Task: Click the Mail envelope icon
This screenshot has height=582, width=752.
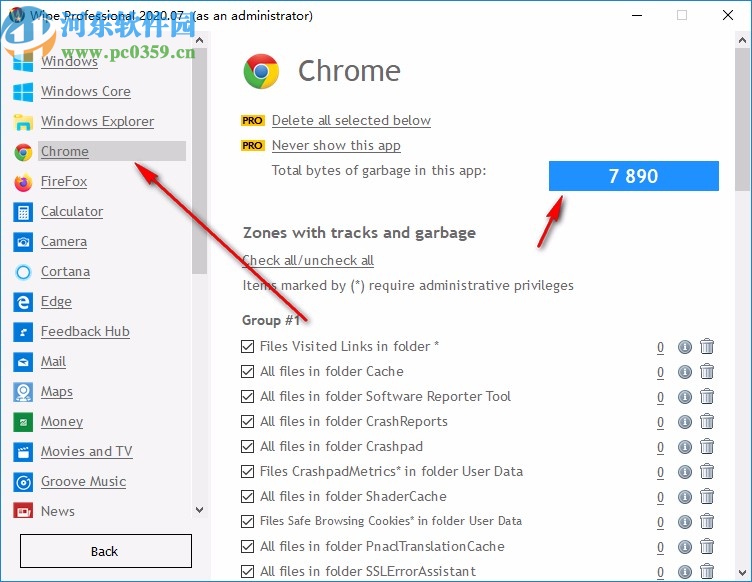Action: 23,362
